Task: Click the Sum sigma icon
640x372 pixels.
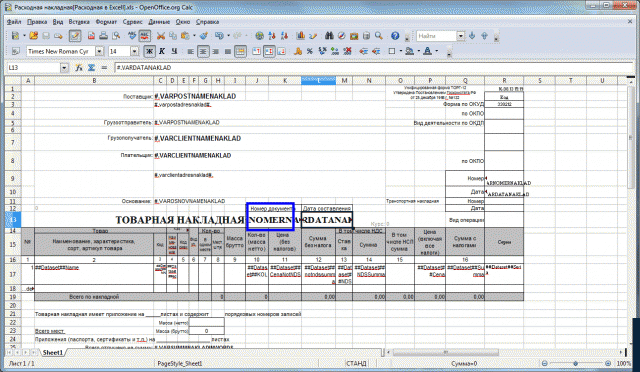Action: [x=91, y=67]
